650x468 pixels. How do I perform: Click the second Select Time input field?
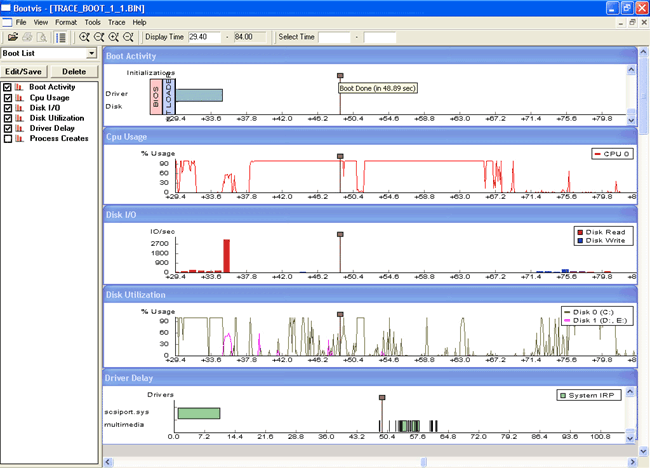coord(379,37)
